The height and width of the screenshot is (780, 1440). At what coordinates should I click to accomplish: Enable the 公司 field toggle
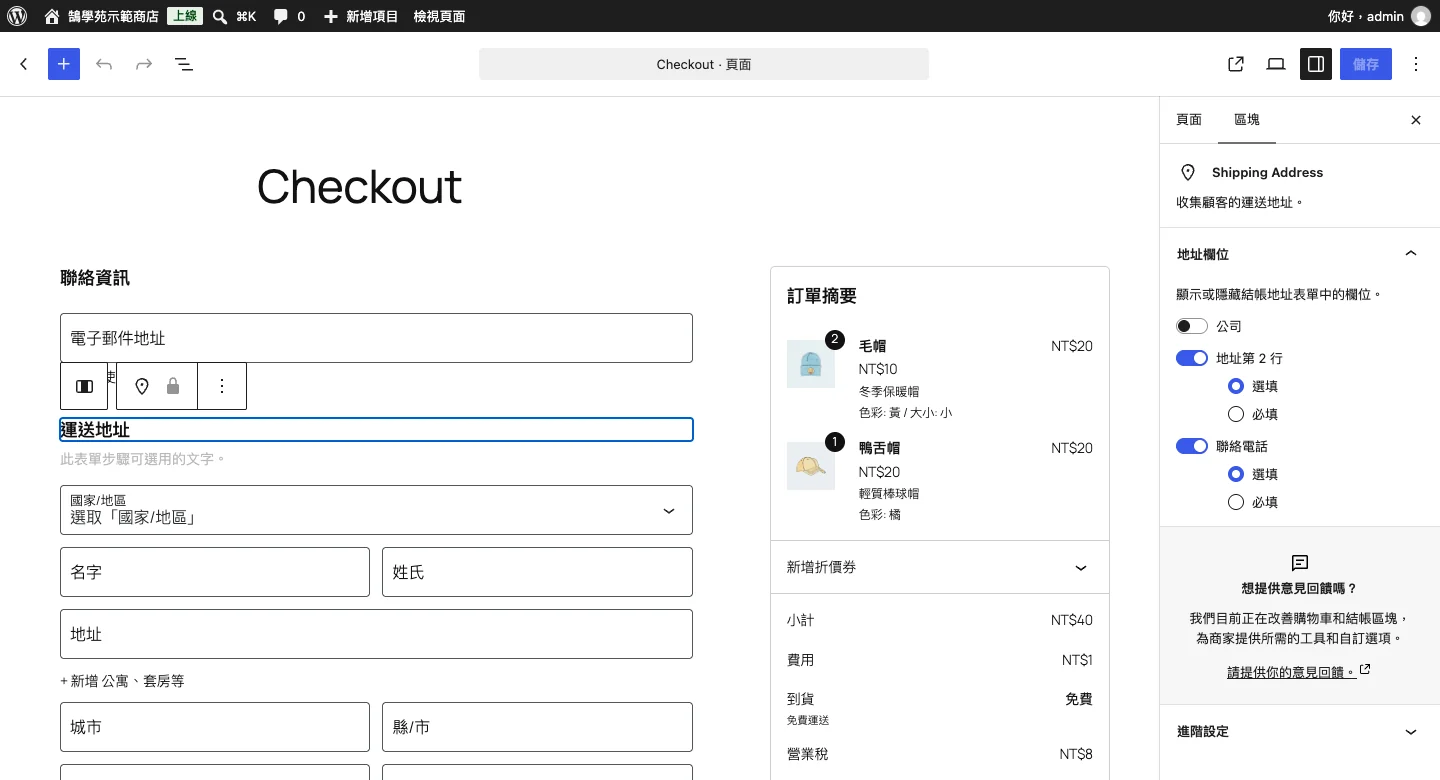point(1192,326)
